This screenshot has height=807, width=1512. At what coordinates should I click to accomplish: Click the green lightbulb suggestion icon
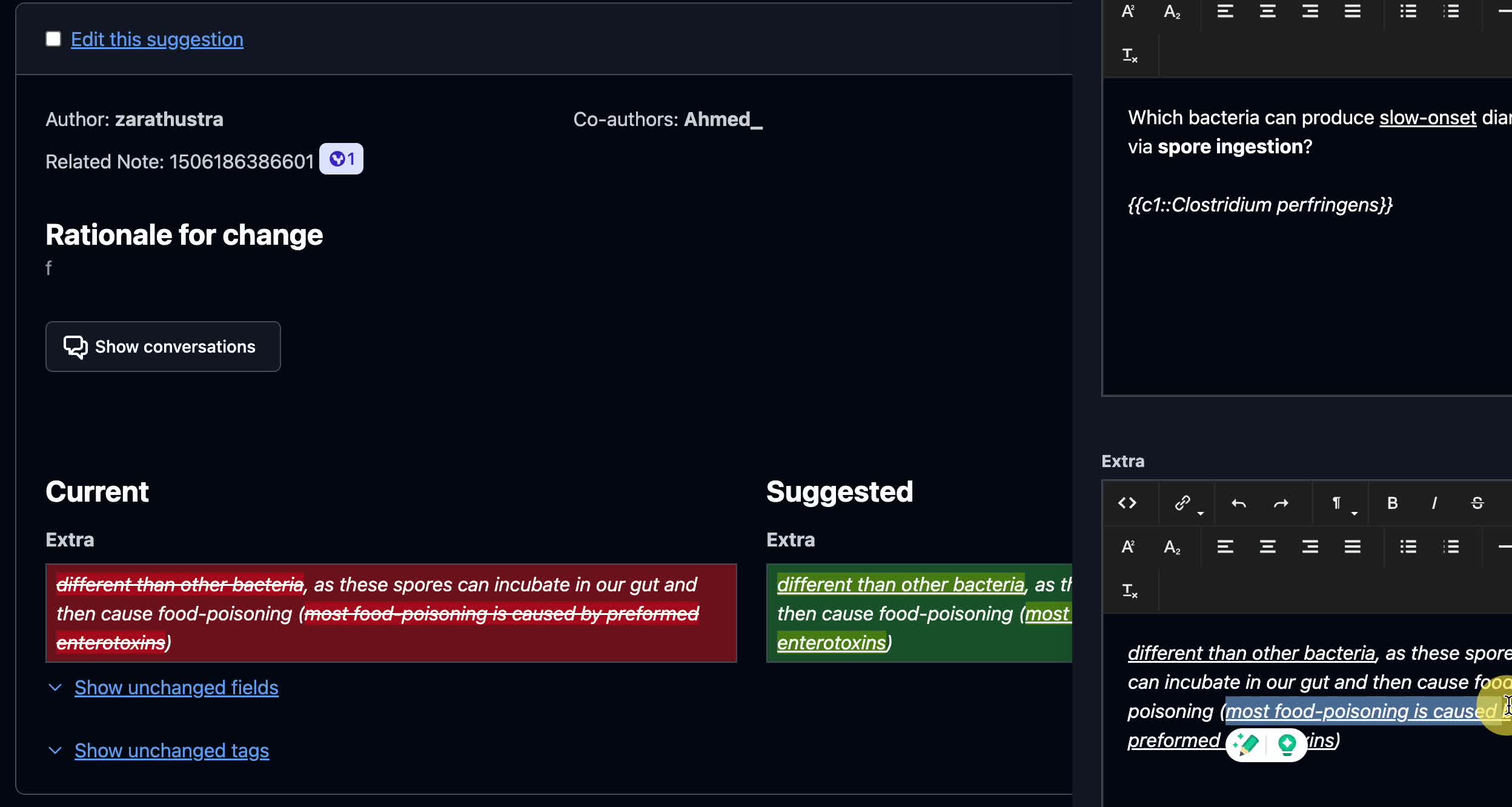click(x=1287, y=743)
